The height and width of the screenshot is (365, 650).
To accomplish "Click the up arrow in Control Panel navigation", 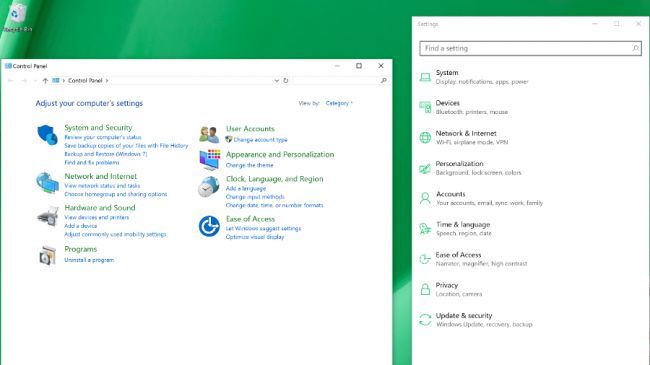I will pyautogui.click(x=45, y=80).
